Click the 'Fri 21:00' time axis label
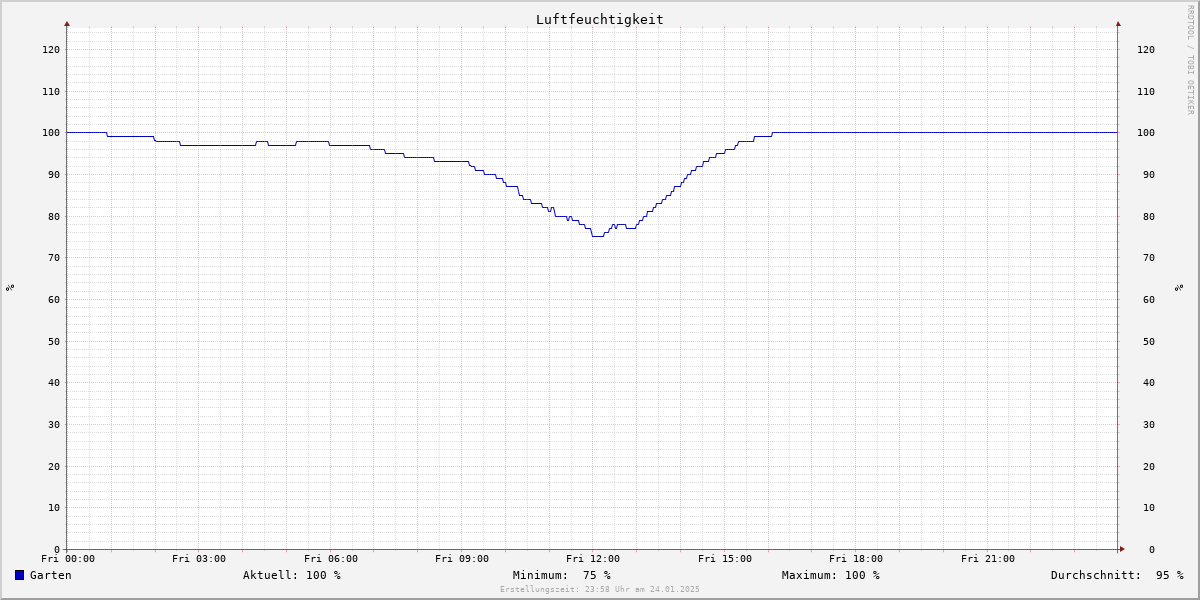Image resolution: width=1200 pixels, height=600 pixels. (988, 559)
